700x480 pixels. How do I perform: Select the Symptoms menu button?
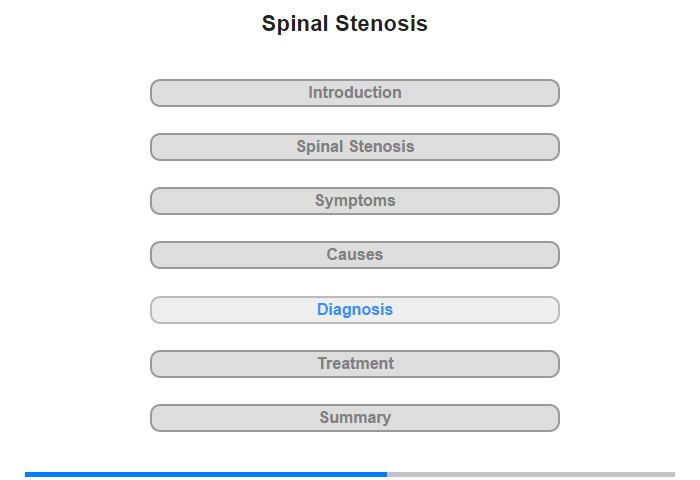(x=354, y=201)
